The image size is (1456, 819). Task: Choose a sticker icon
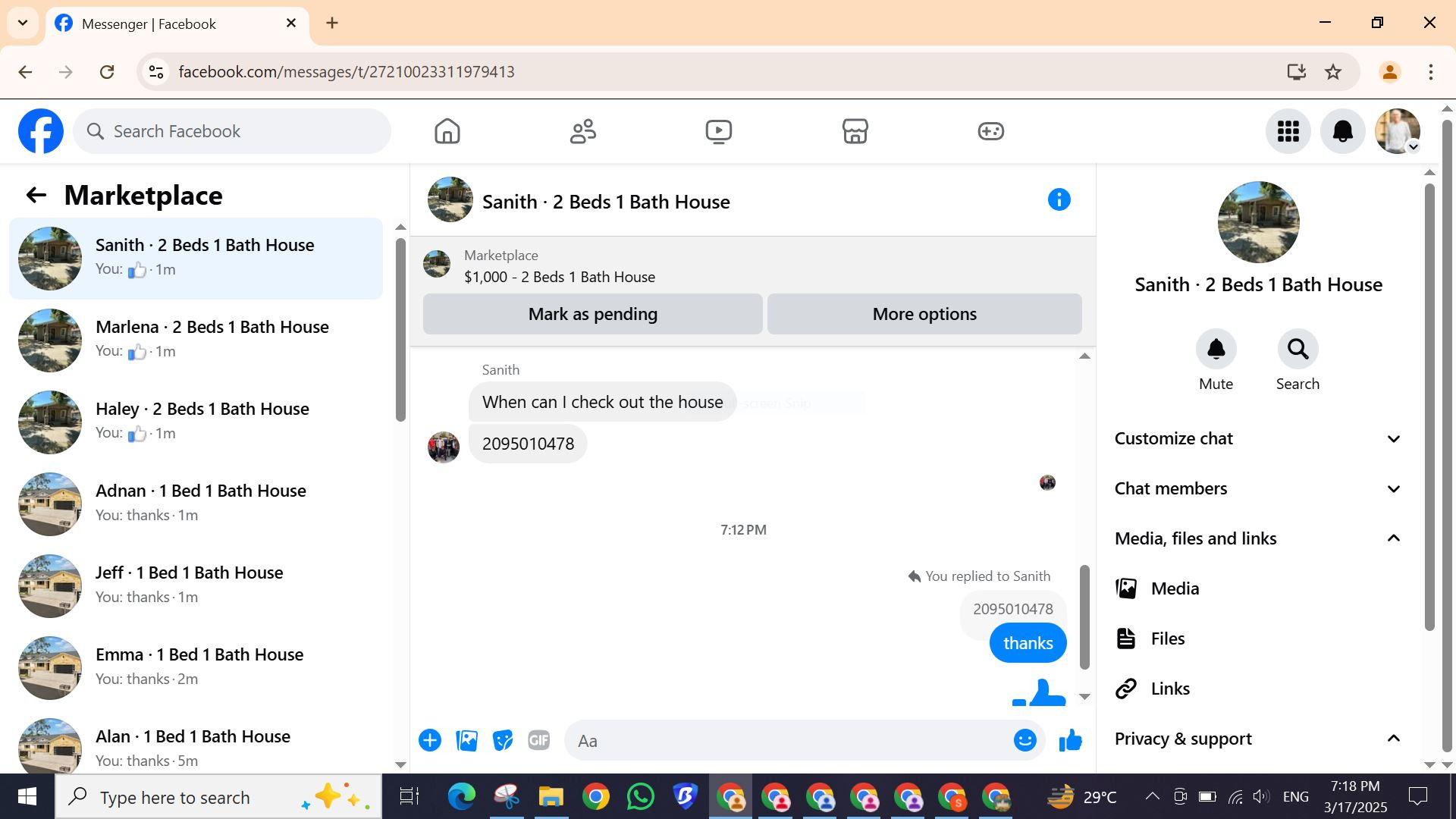point(503,740)
